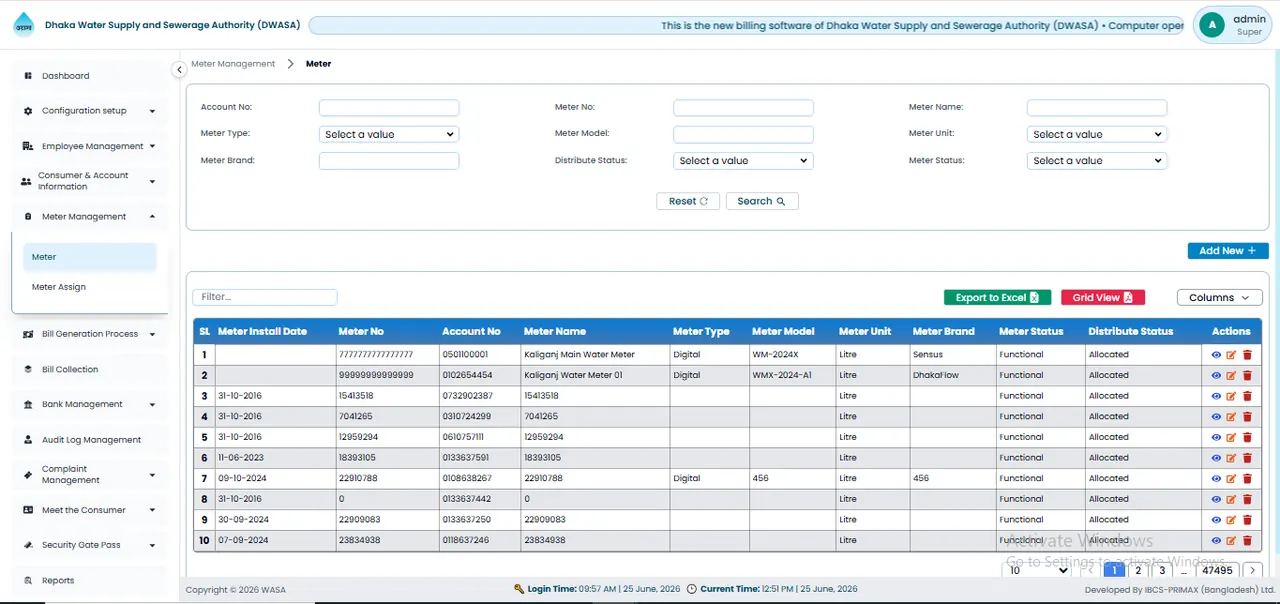Open the Meter Unit dropdown

click(1096, 134)
